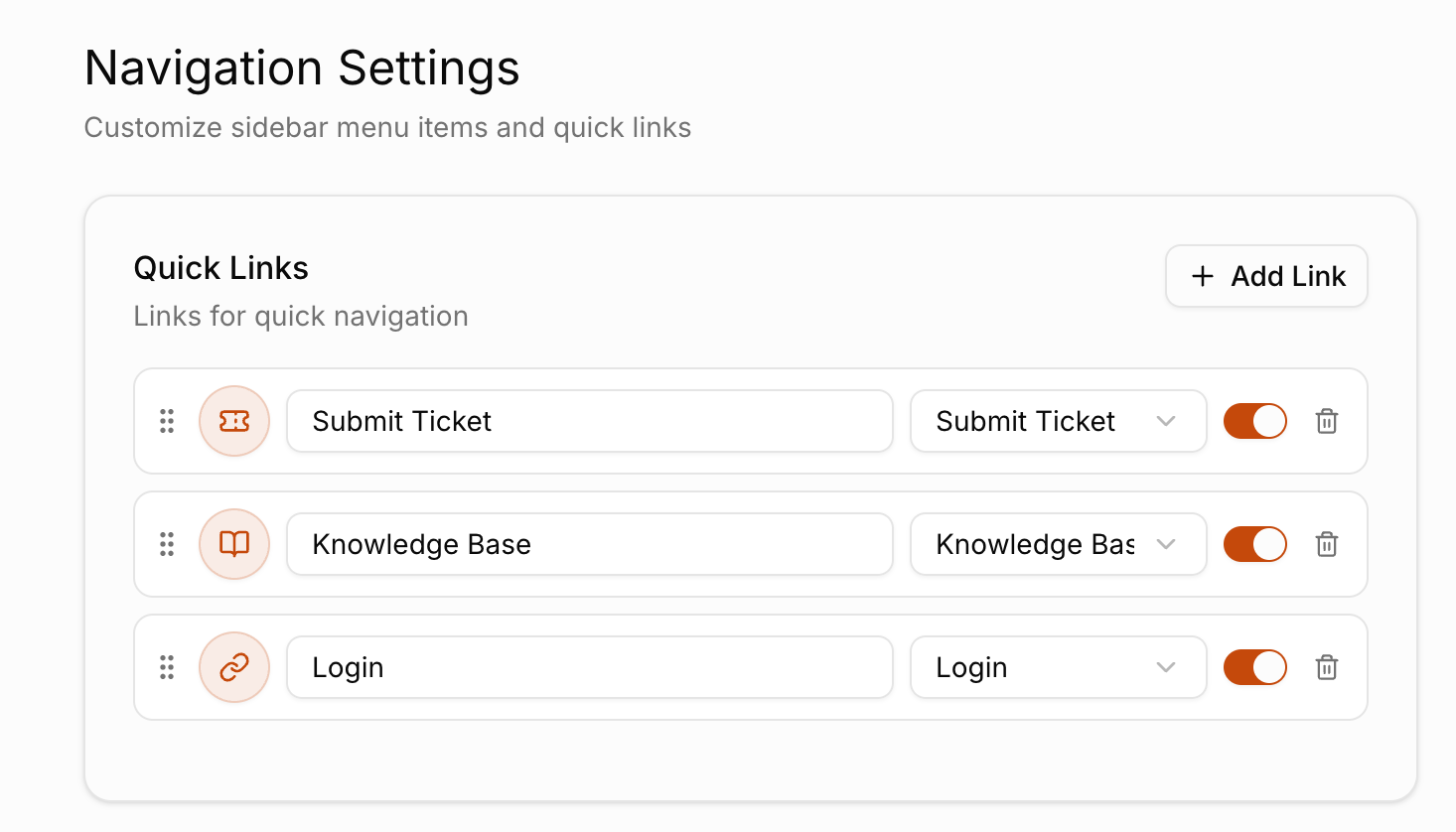Open the Submit Ticket target dropdown

point(1059,421)
